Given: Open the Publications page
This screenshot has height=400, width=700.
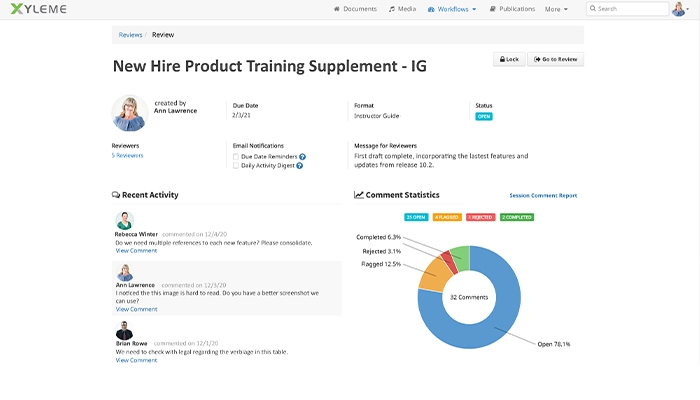Looking at the screenshot, I should click(512, 9).
